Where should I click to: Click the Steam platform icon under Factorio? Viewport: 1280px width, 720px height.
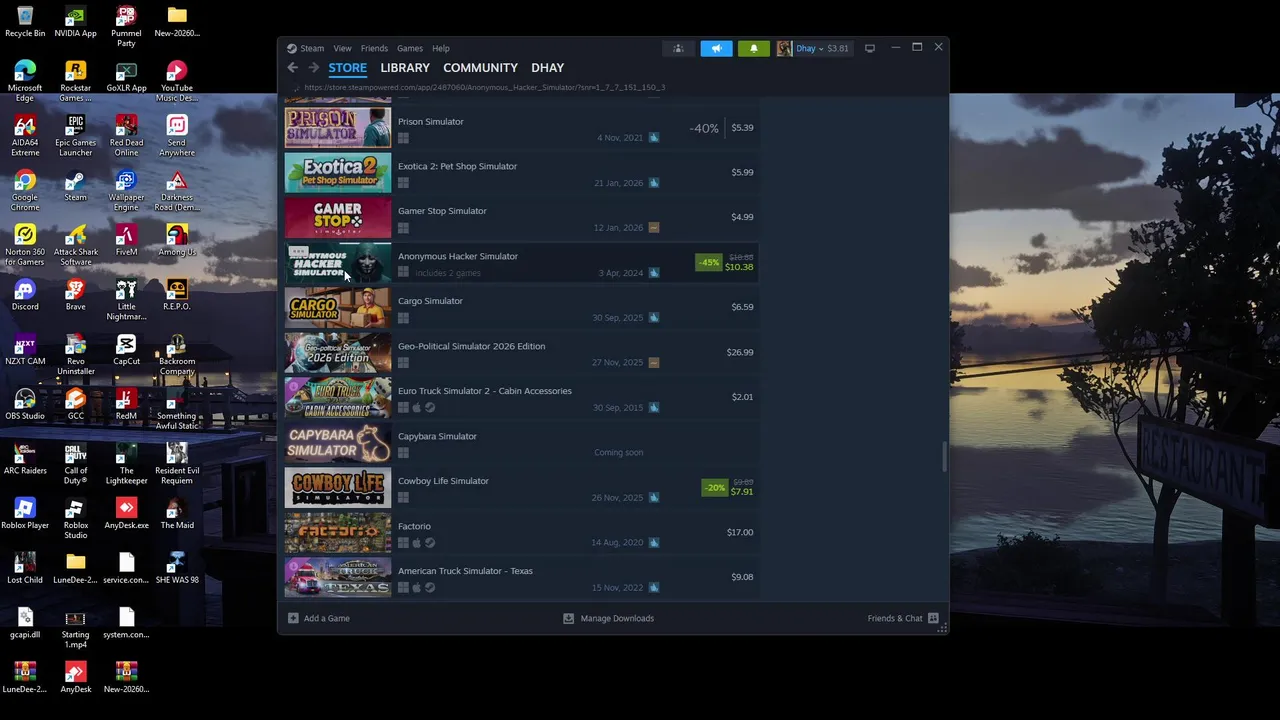430,543
